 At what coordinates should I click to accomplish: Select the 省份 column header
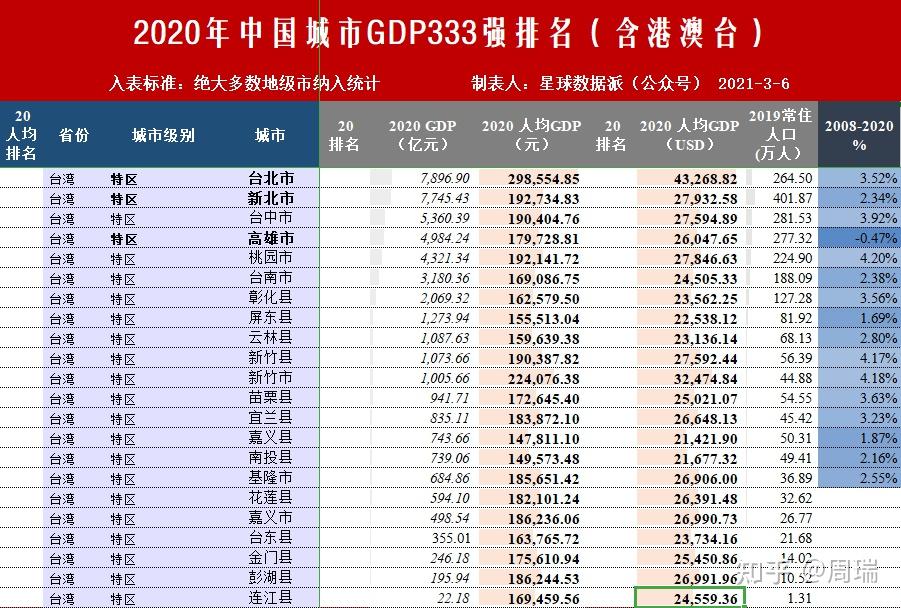(76, 134)
